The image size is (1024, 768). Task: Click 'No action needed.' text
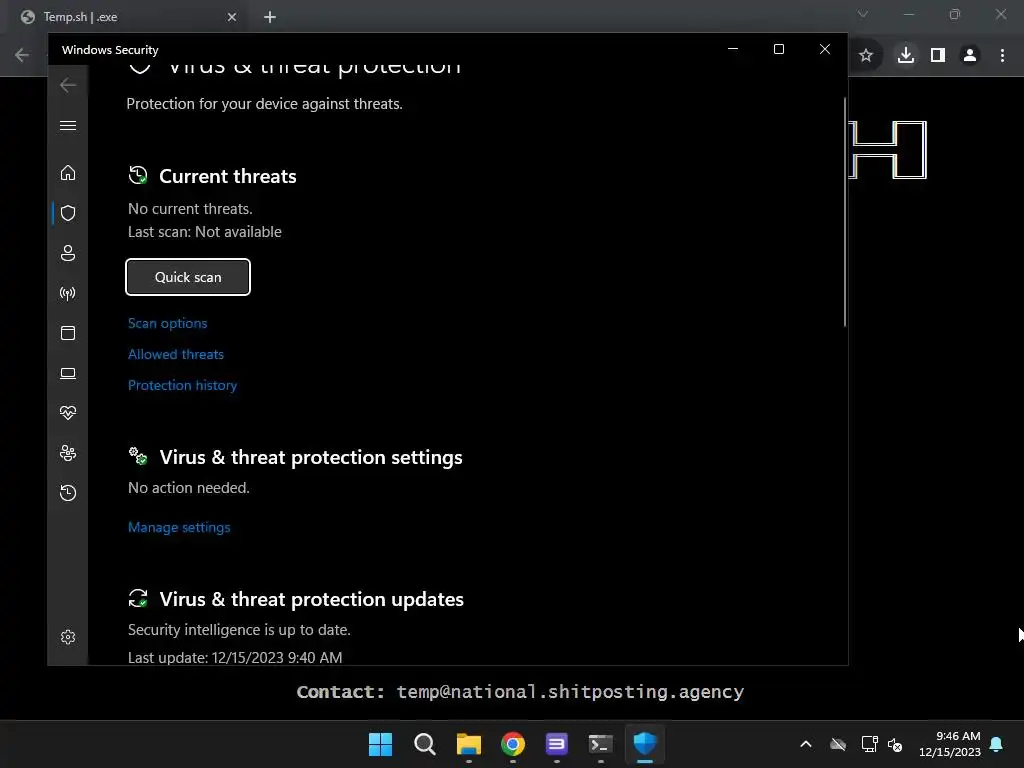189,488
